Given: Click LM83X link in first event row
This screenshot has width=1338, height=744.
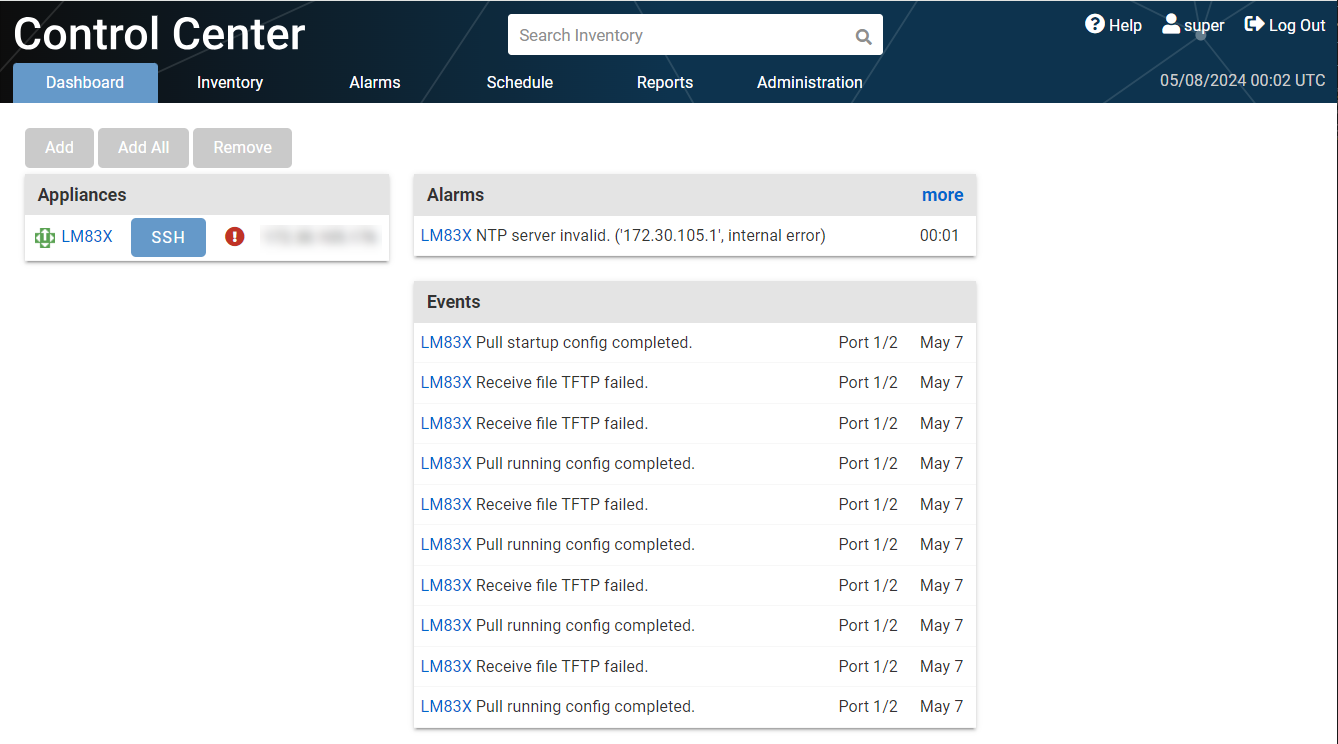Looking at the screenshot, I should [x=446, y=342].
